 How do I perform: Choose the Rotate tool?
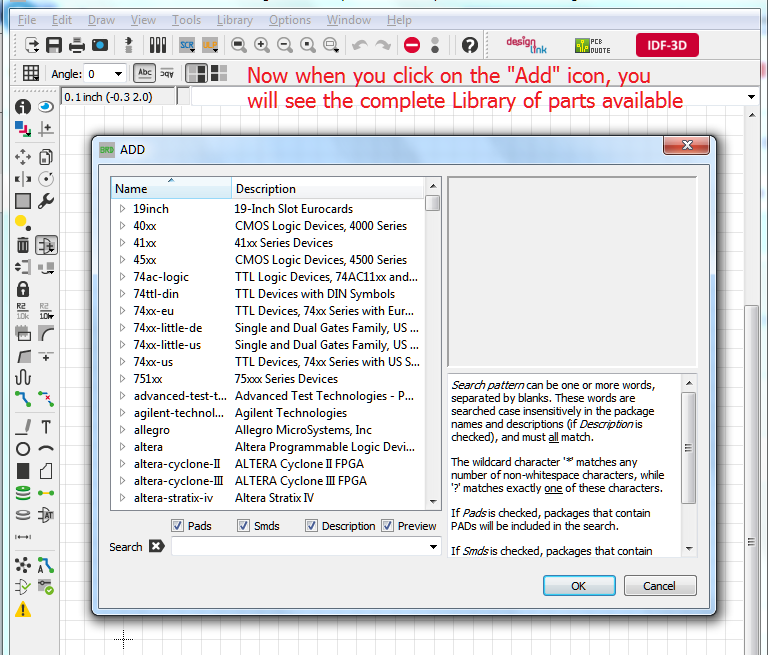coord(46,179)
